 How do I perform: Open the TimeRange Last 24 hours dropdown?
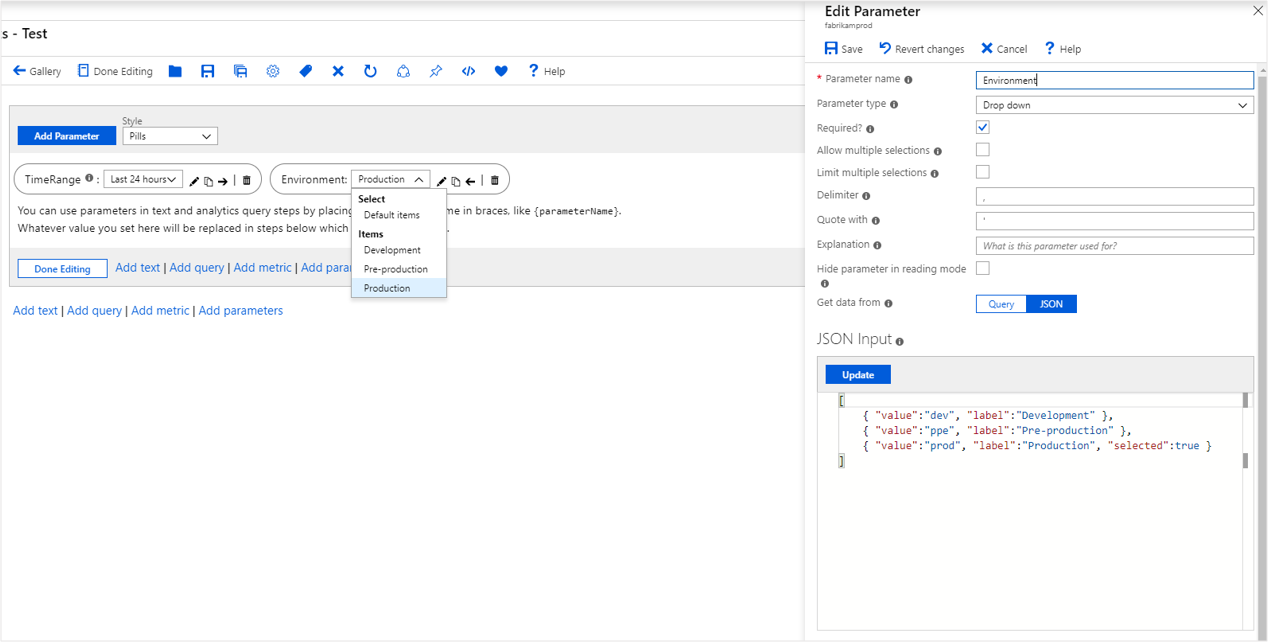click(x=143, y=180)
